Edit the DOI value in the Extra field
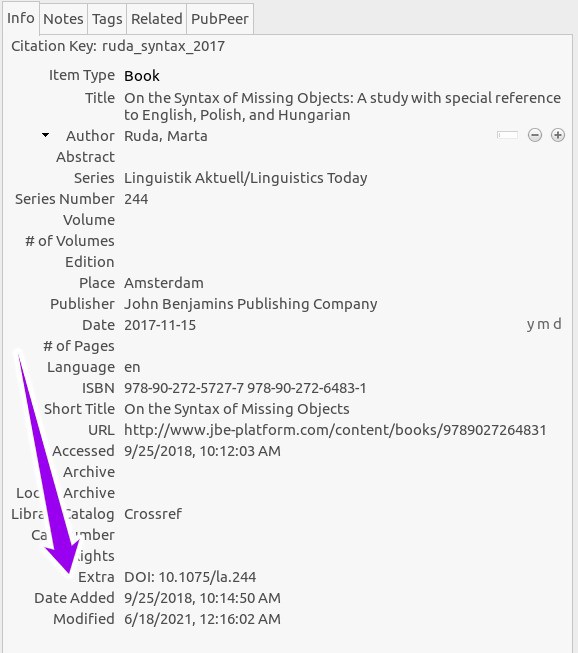This screenshot has height=653, width=578. 190,577
